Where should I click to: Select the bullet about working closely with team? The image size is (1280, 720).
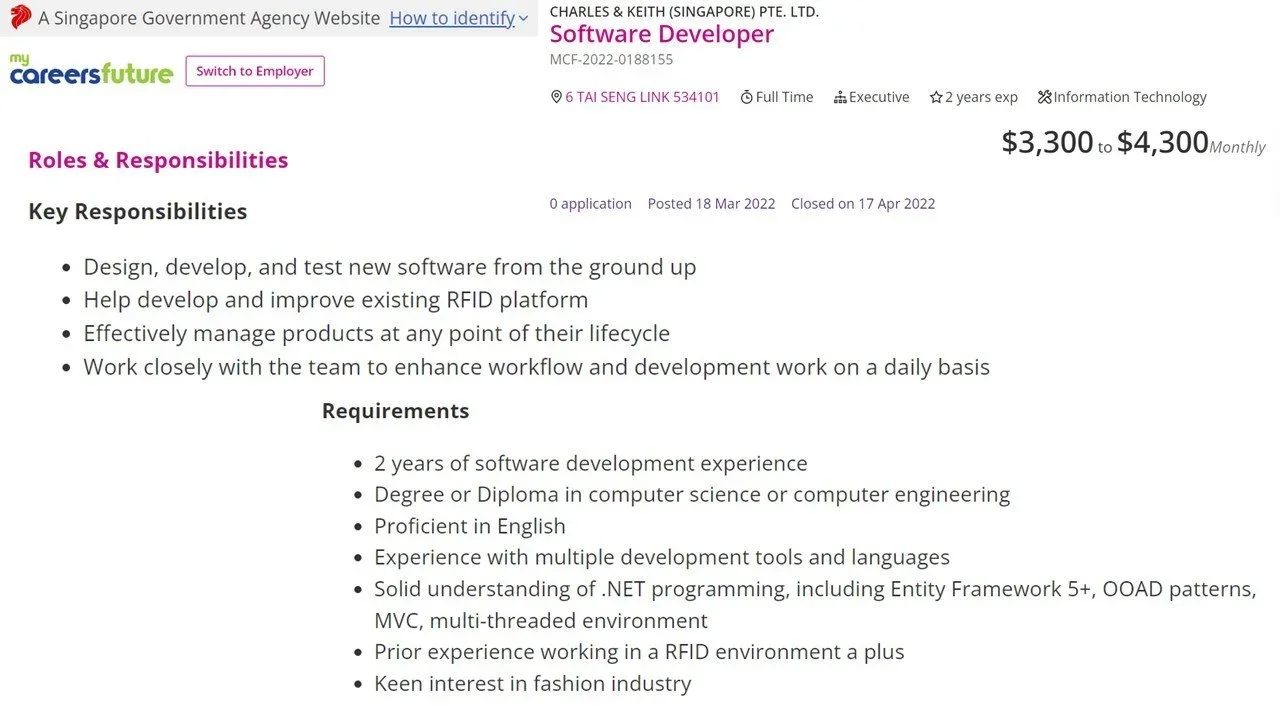pyautogui.click(x=536, y=367)
